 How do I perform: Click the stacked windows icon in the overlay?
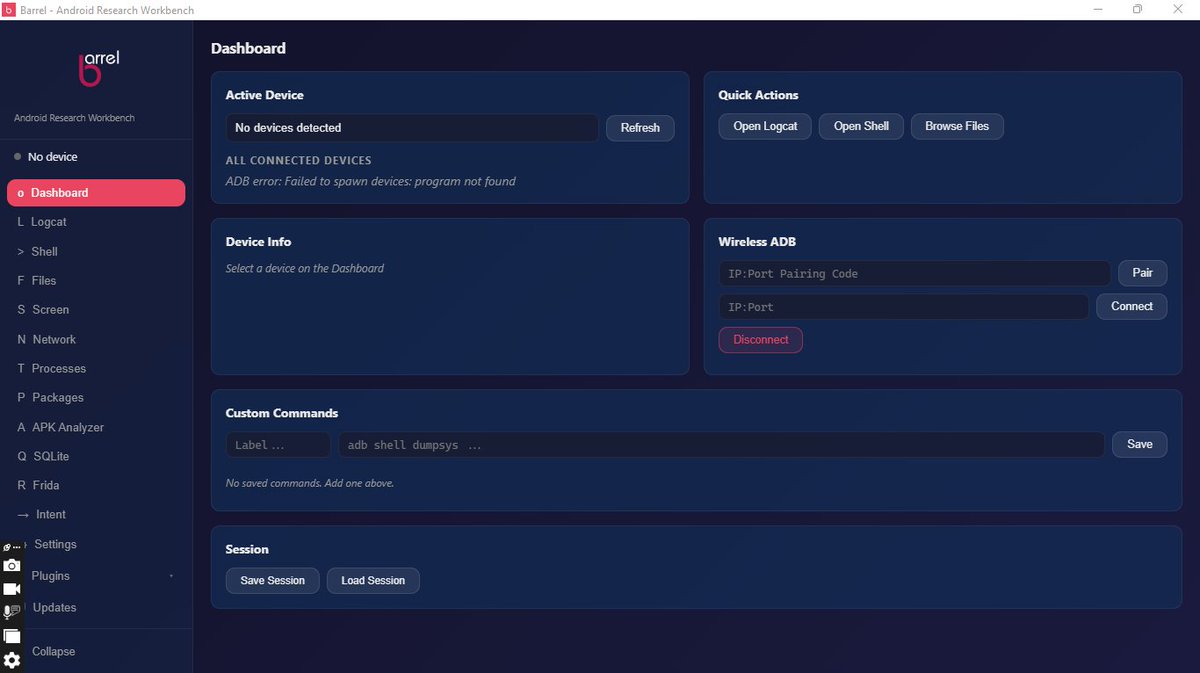pos(12,636)
